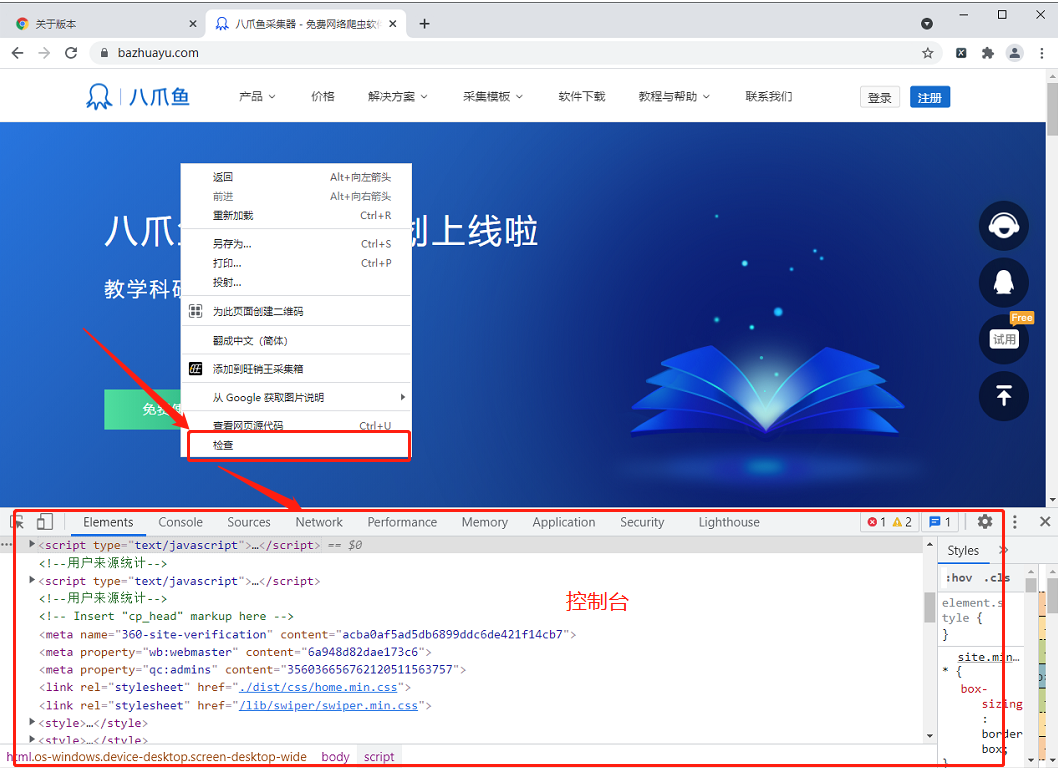1058x768 pixels.
Task: Choose 另存为 in the context menu
Action: [x=296, y=244]
